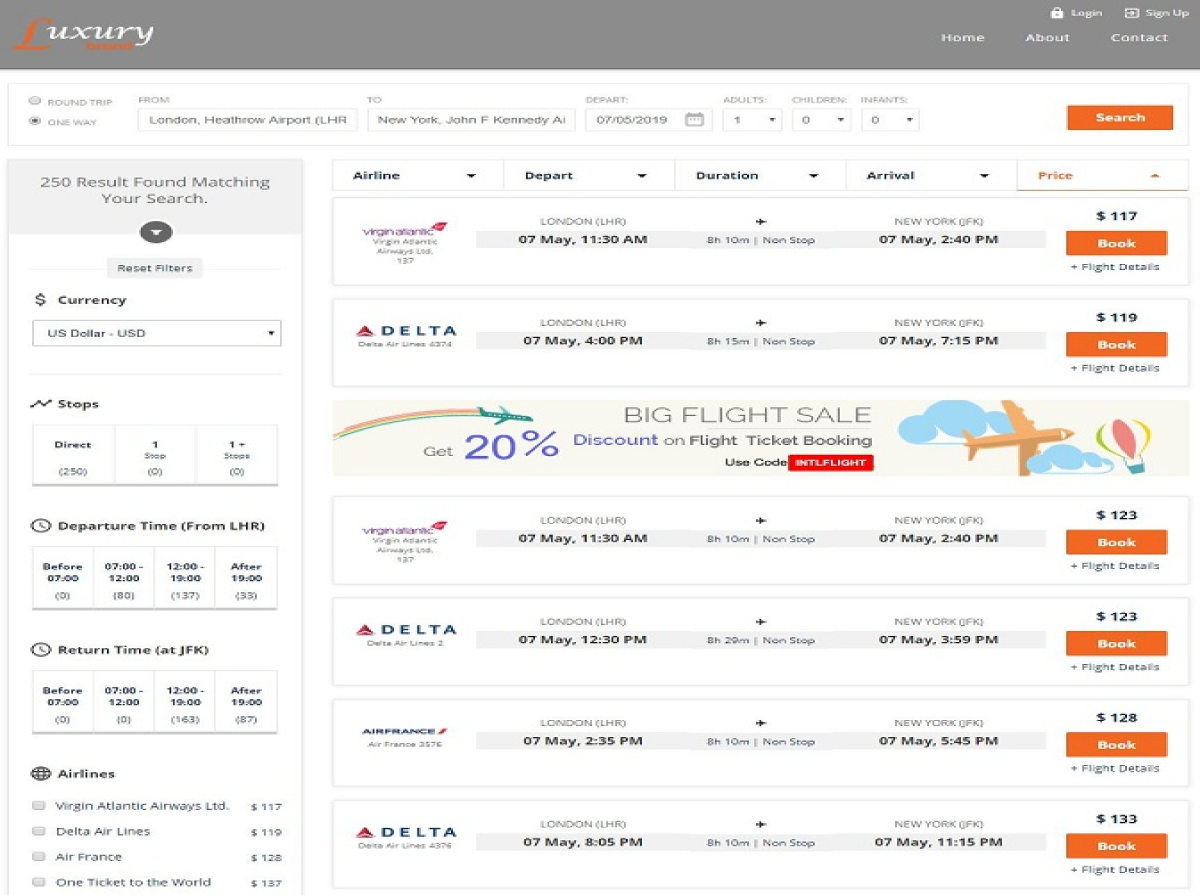Image resolution: width=1200 pixels, height=895 pixels.
Task: Check the Air France airline filter
Action: click(38, 857)
